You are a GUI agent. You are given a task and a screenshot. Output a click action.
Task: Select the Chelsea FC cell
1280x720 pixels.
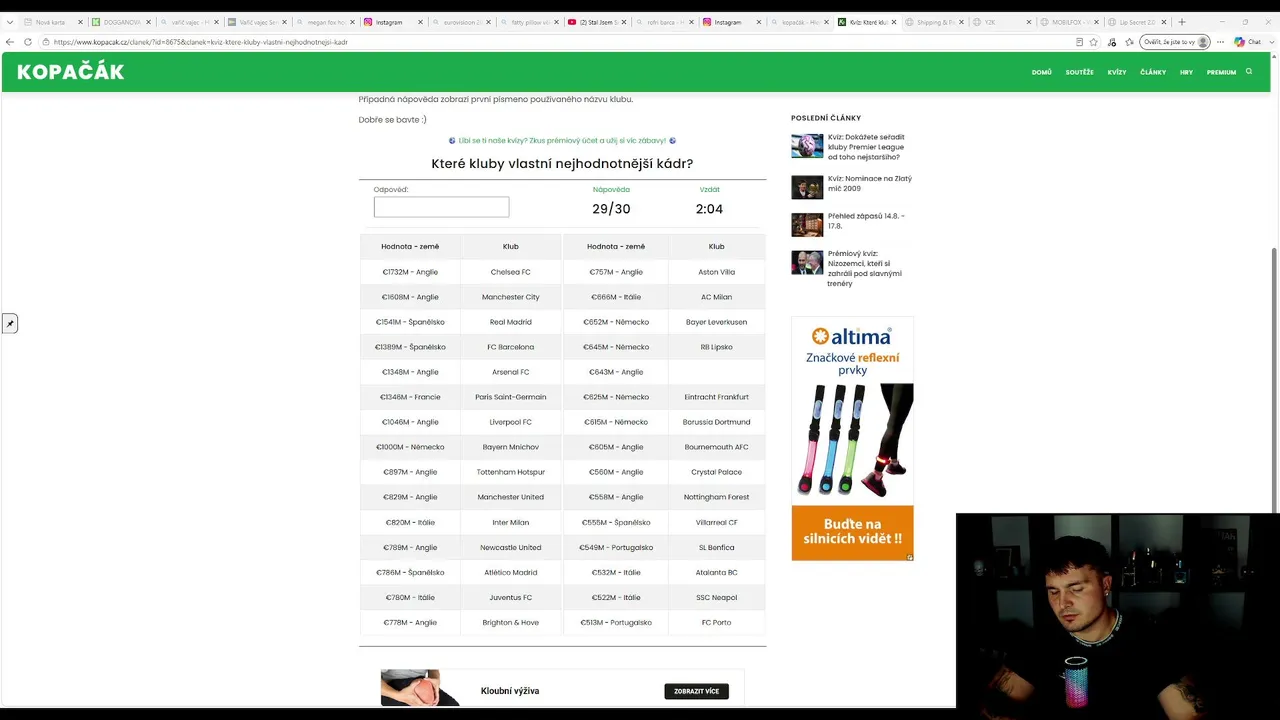511,272
